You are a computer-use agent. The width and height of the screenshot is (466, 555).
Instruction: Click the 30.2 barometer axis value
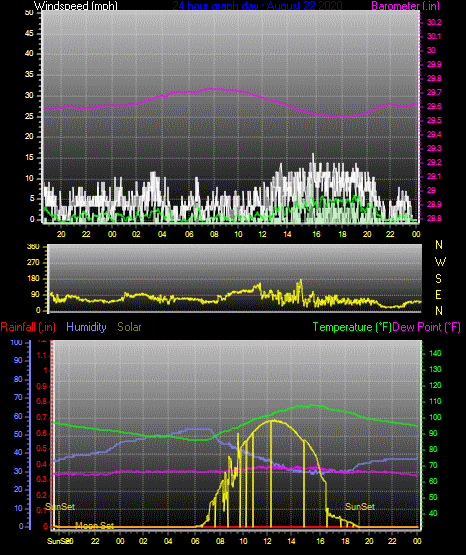pos(434,22)
